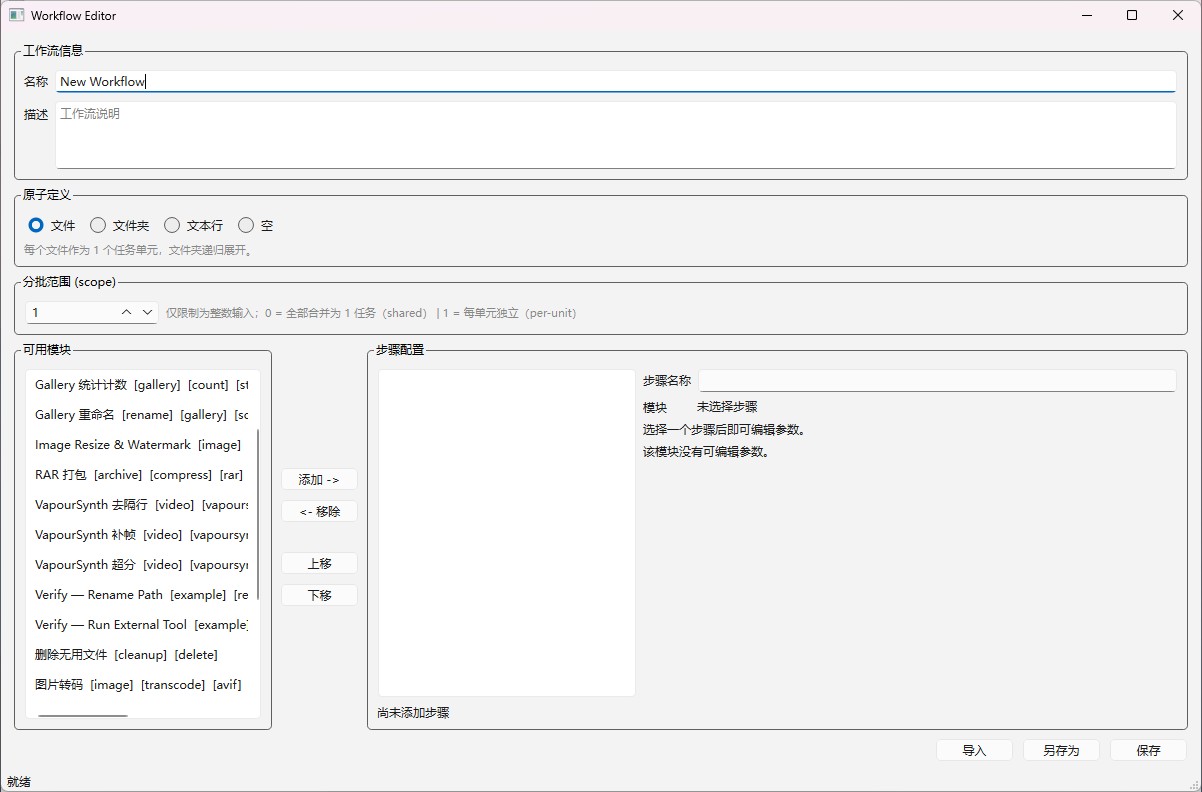Maximize the Workflow Editor window
This screenshot has width=1202, height=792.
tap(1132, 15)
